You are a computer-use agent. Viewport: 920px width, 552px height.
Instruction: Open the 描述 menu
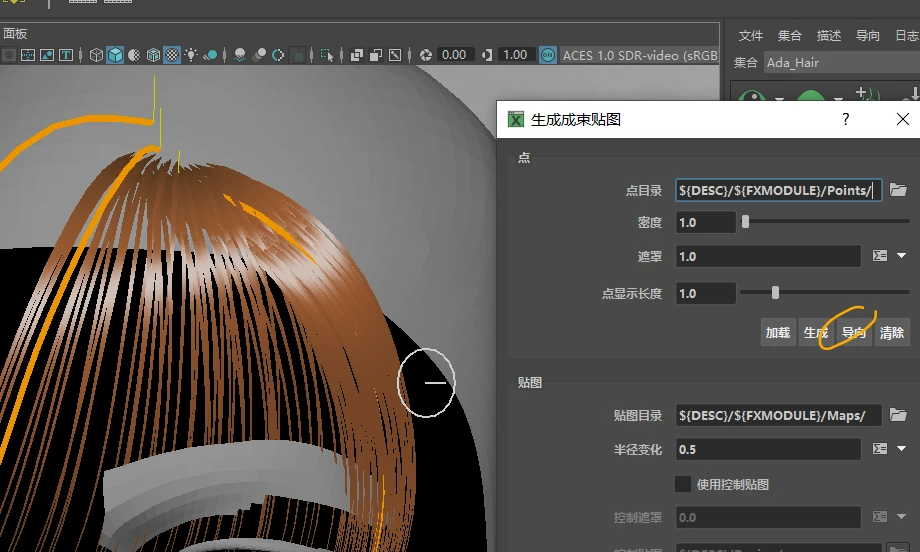pos(829,36)
